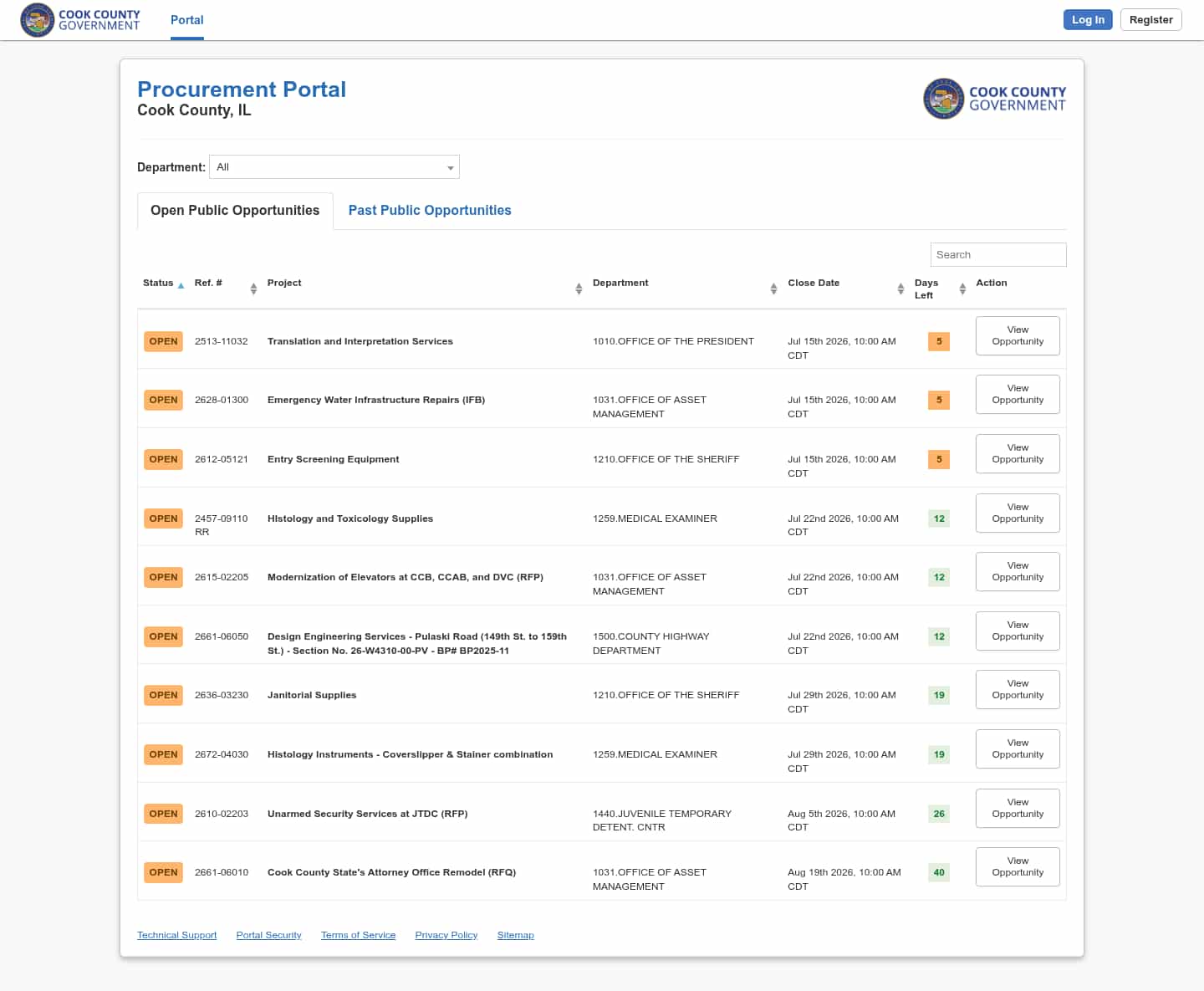Image resolution: width=1204 pixels, height=991 pixels.
Task: Sort by Ref. # column arrows
Action: 253,289
